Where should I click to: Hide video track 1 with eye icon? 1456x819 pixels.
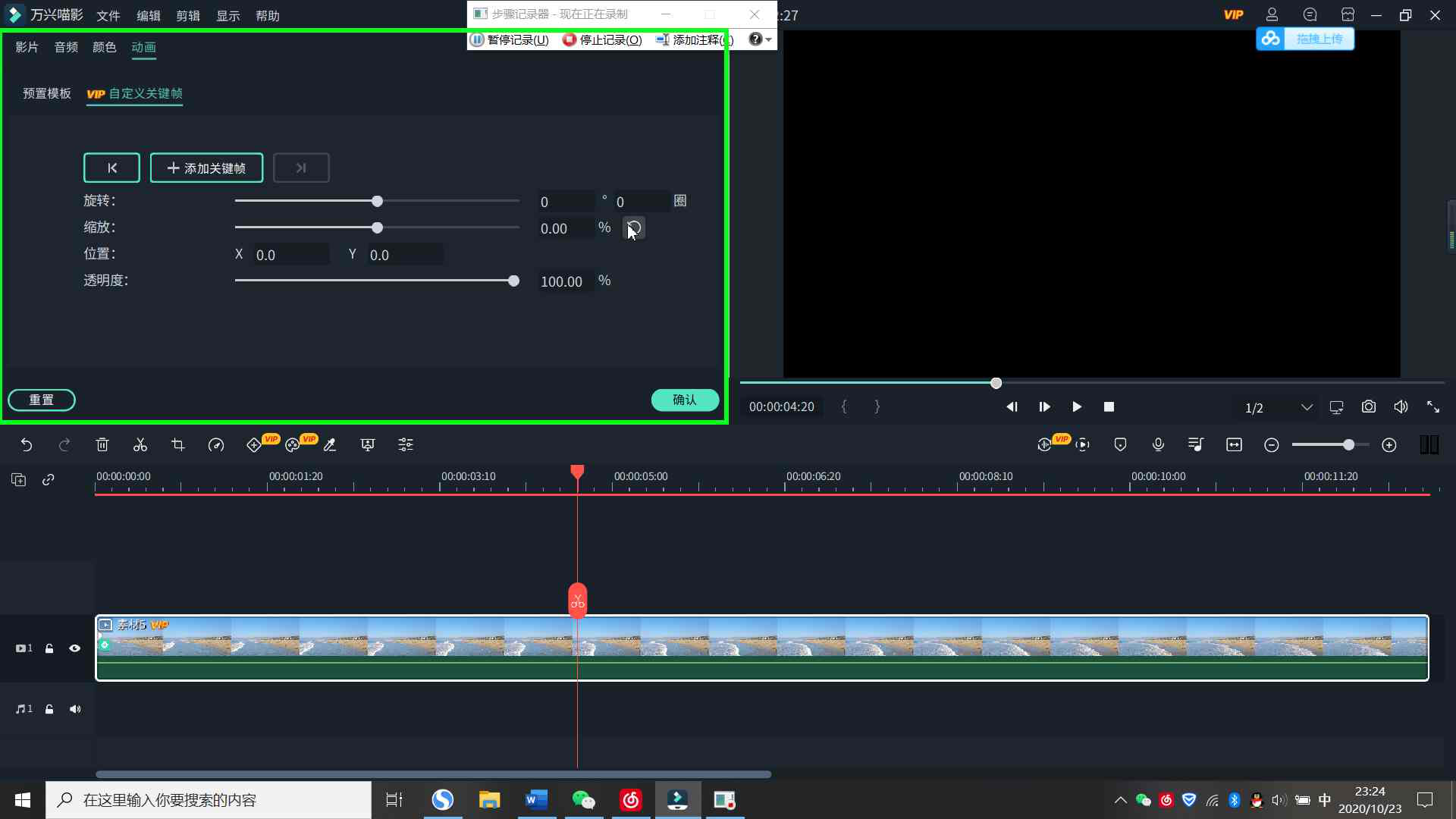click(75, 648)
